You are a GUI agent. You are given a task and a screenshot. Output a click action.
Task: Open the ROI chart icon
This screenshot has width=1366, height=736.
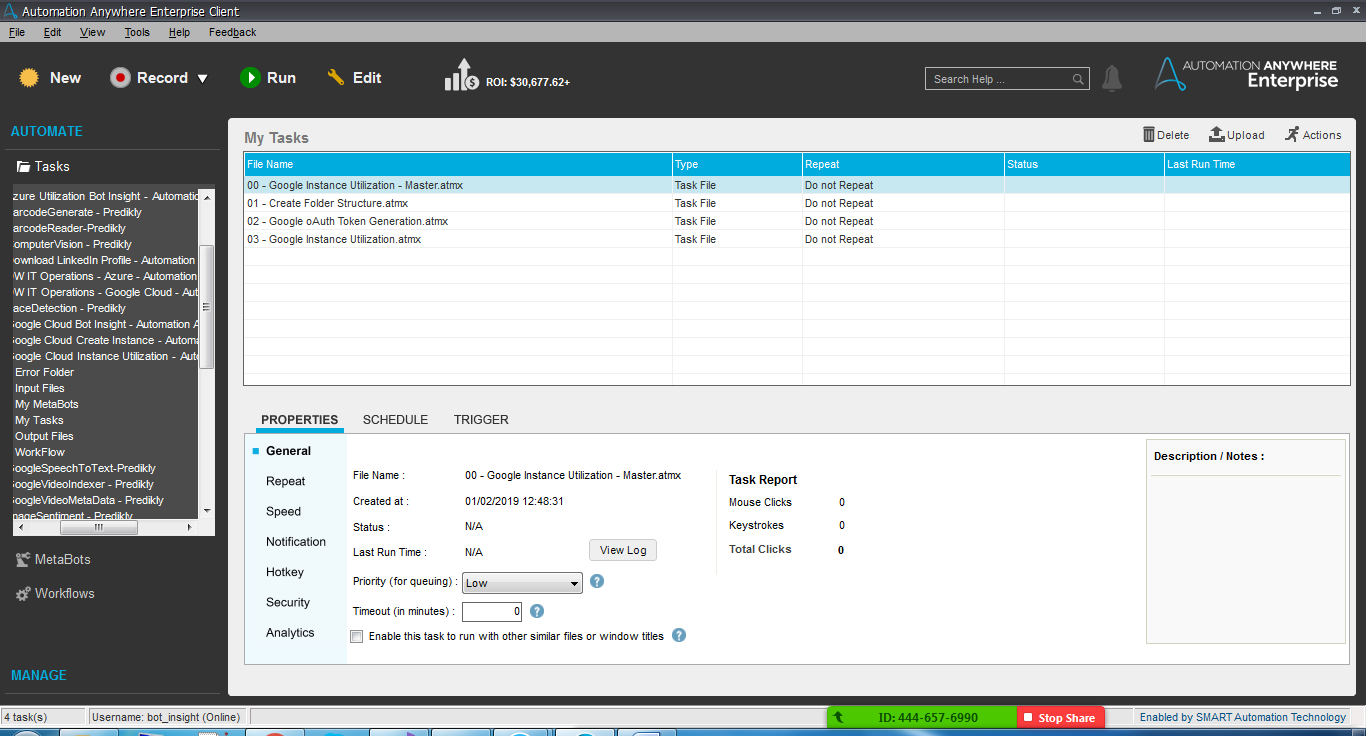[461, 76]
